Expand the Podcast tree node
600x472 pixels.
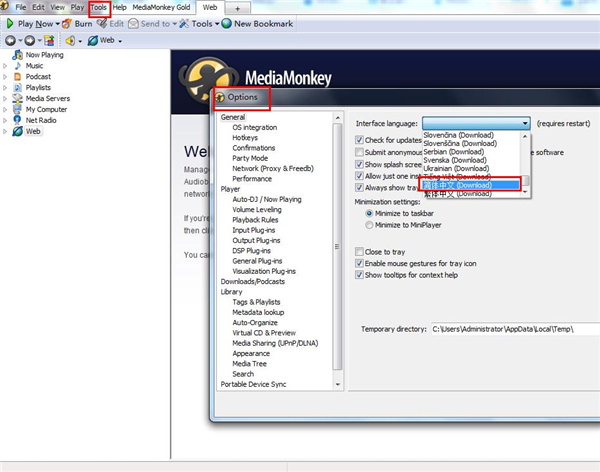click(x=5, y=77)
